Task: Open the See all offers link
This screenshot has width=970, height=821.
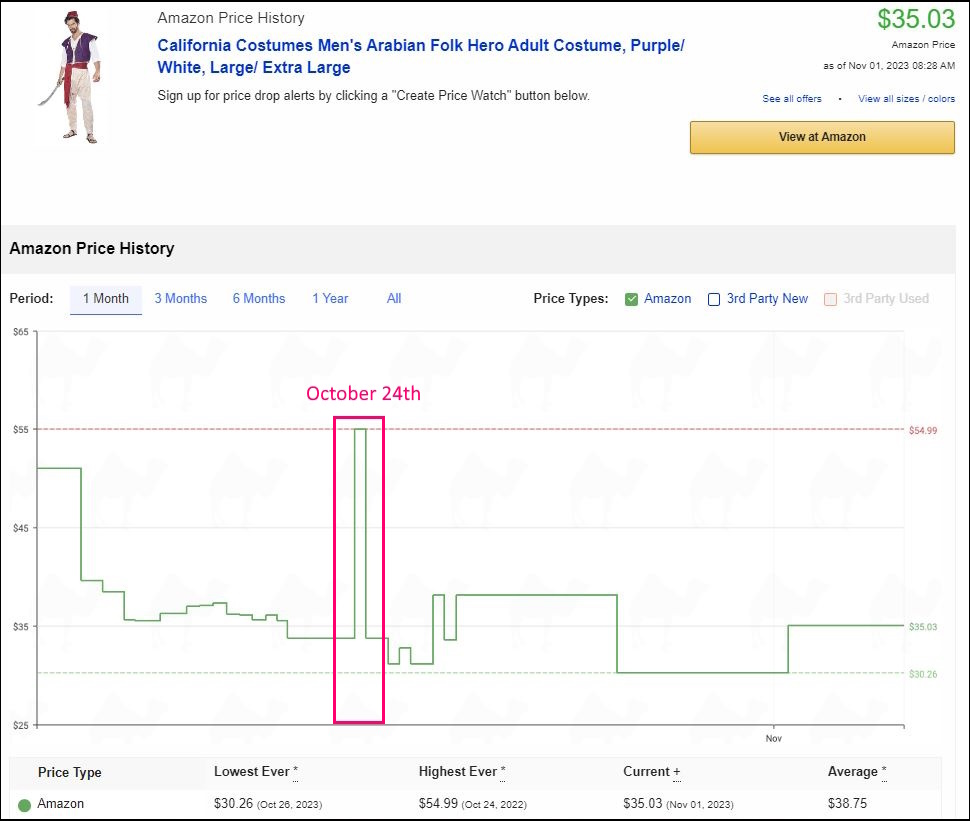Action: (792, 98)
